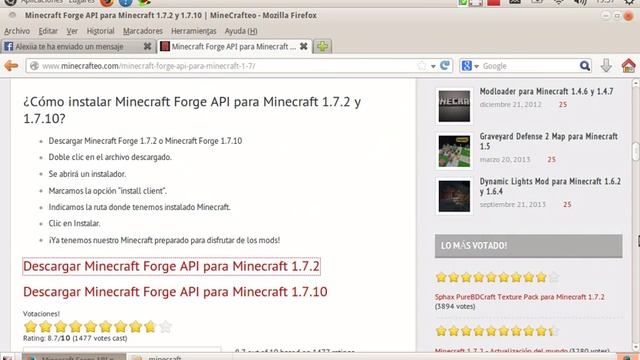Expand the URL history dropdown arrow

[x=433, y=66]
